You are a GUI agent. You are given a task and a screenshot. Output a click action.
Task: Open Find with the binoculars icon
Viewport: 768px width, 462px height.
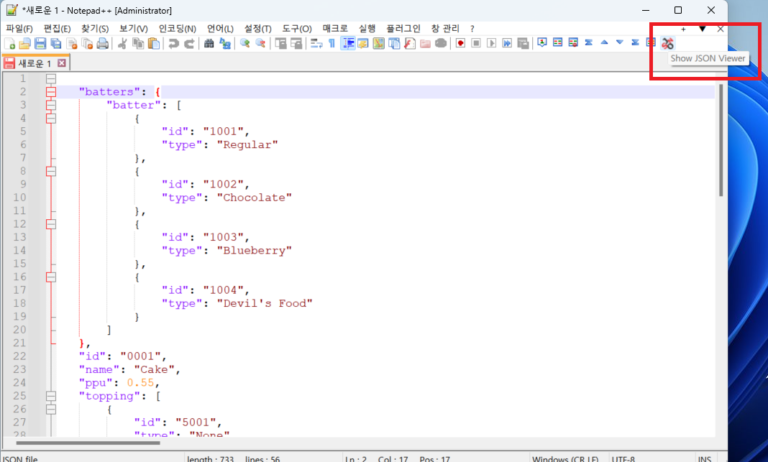209,44
